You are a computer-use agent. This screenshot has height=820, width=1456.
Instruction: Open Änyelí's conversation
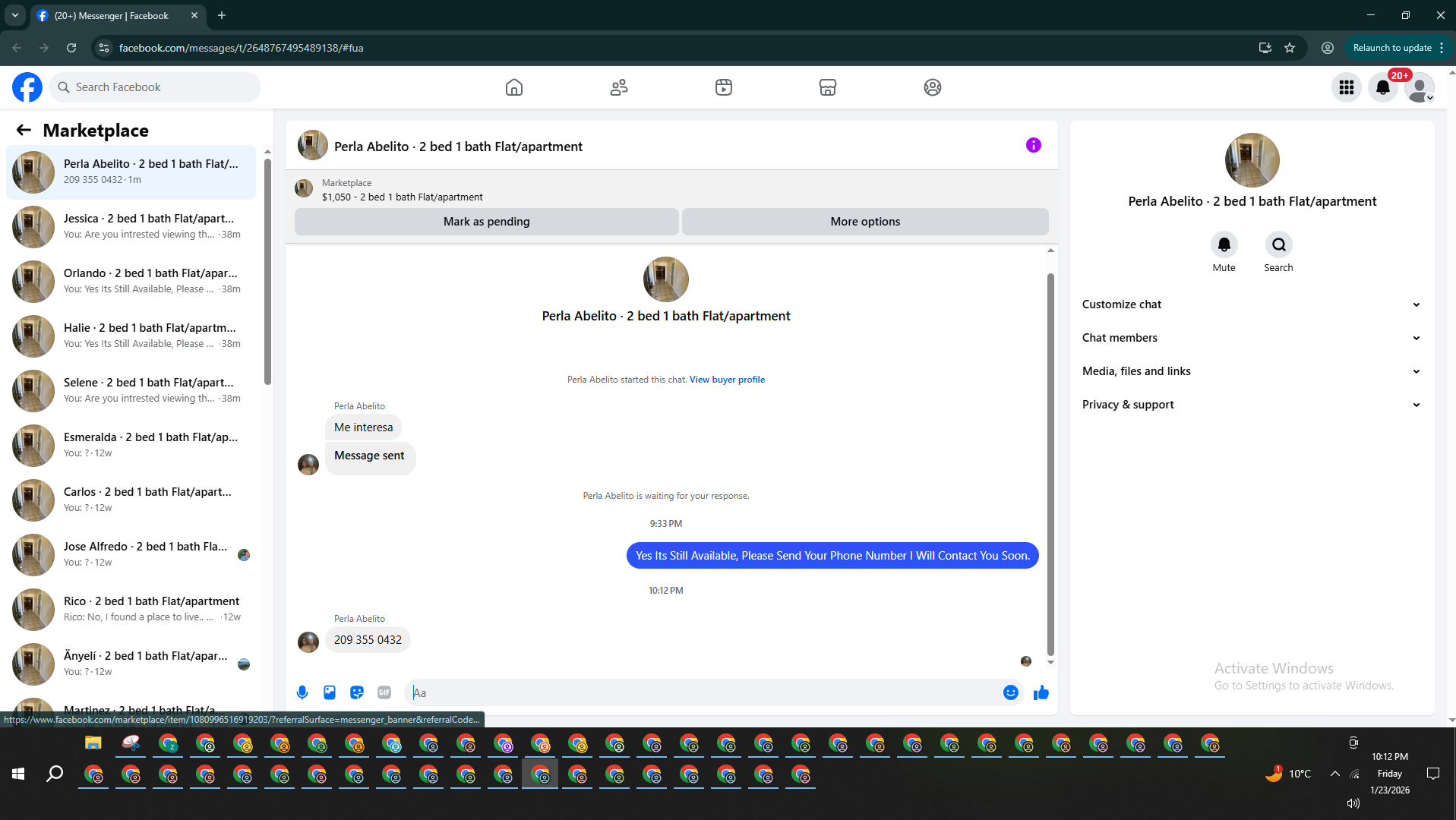(x=131, y=664)
